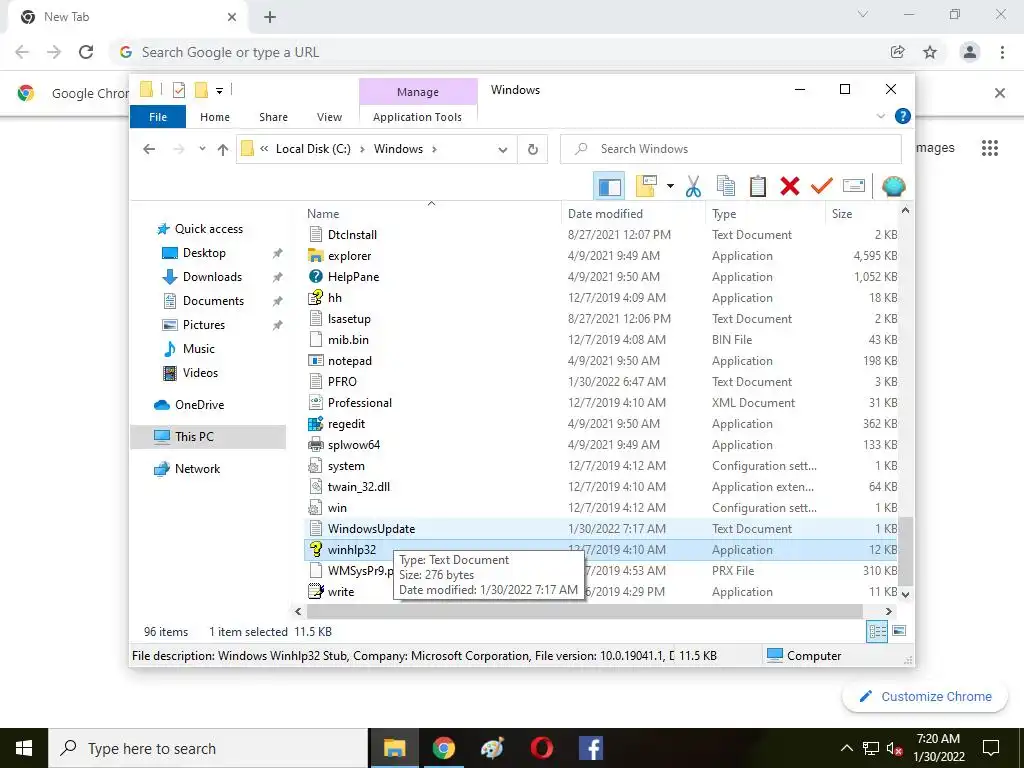
Task: Select Network in navigation pane
Action: pos(197,469)
